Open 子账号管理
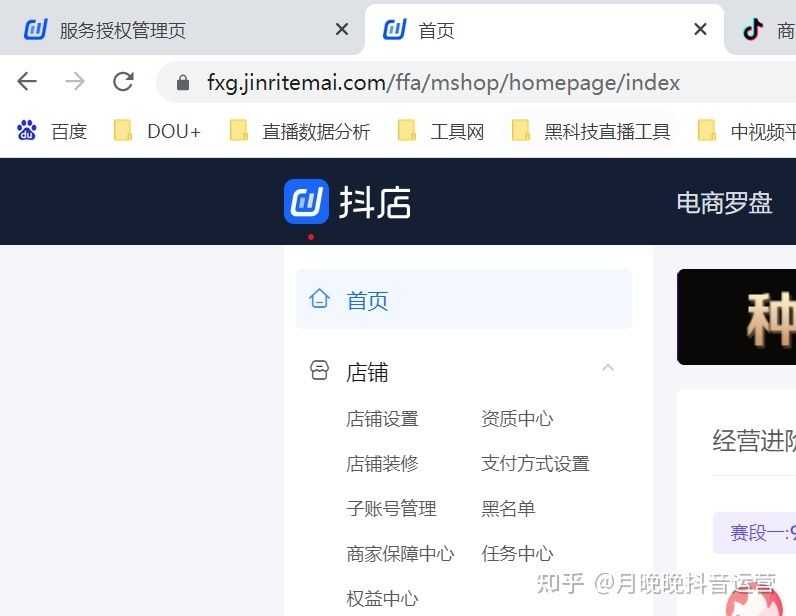 [391, 508]
